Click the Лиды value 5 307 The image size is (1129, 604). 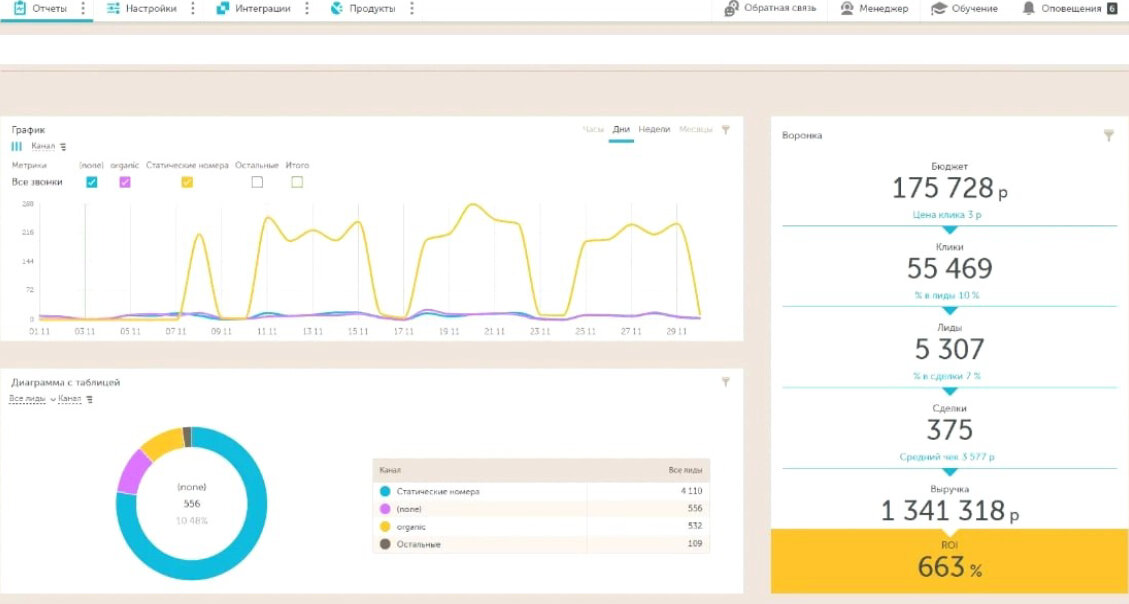(949, 350)
